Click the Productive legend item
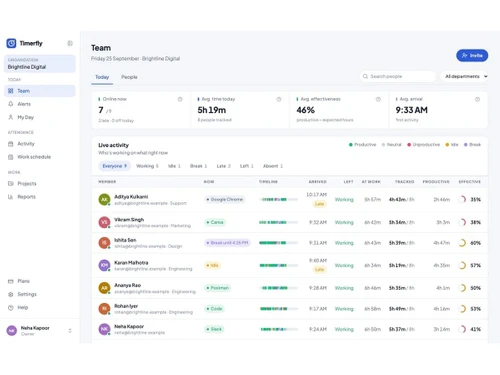Screen dimensions: 500x375 pos(362,145)
